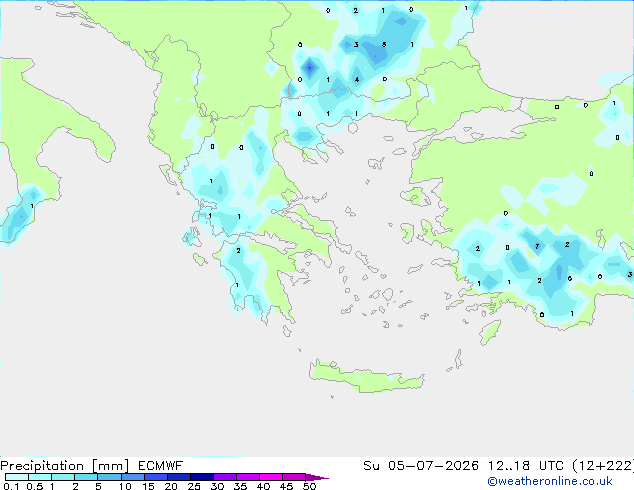Click the 1–2 mm legend swatch
The image size is (634, 490).
[x=63, y=477]
